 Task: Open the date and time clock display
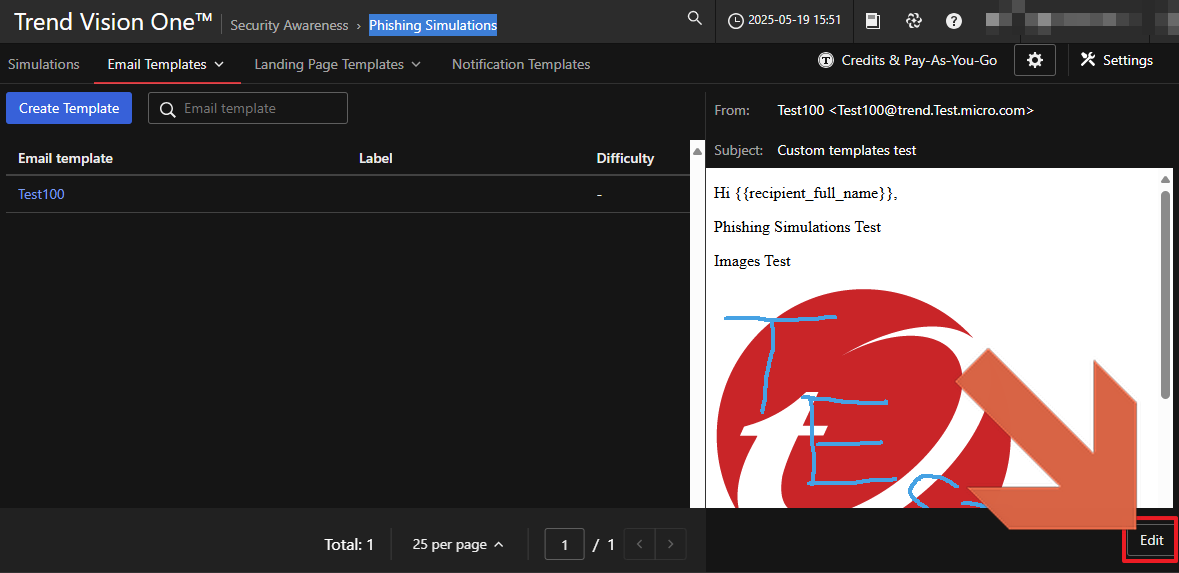[784, 20]
